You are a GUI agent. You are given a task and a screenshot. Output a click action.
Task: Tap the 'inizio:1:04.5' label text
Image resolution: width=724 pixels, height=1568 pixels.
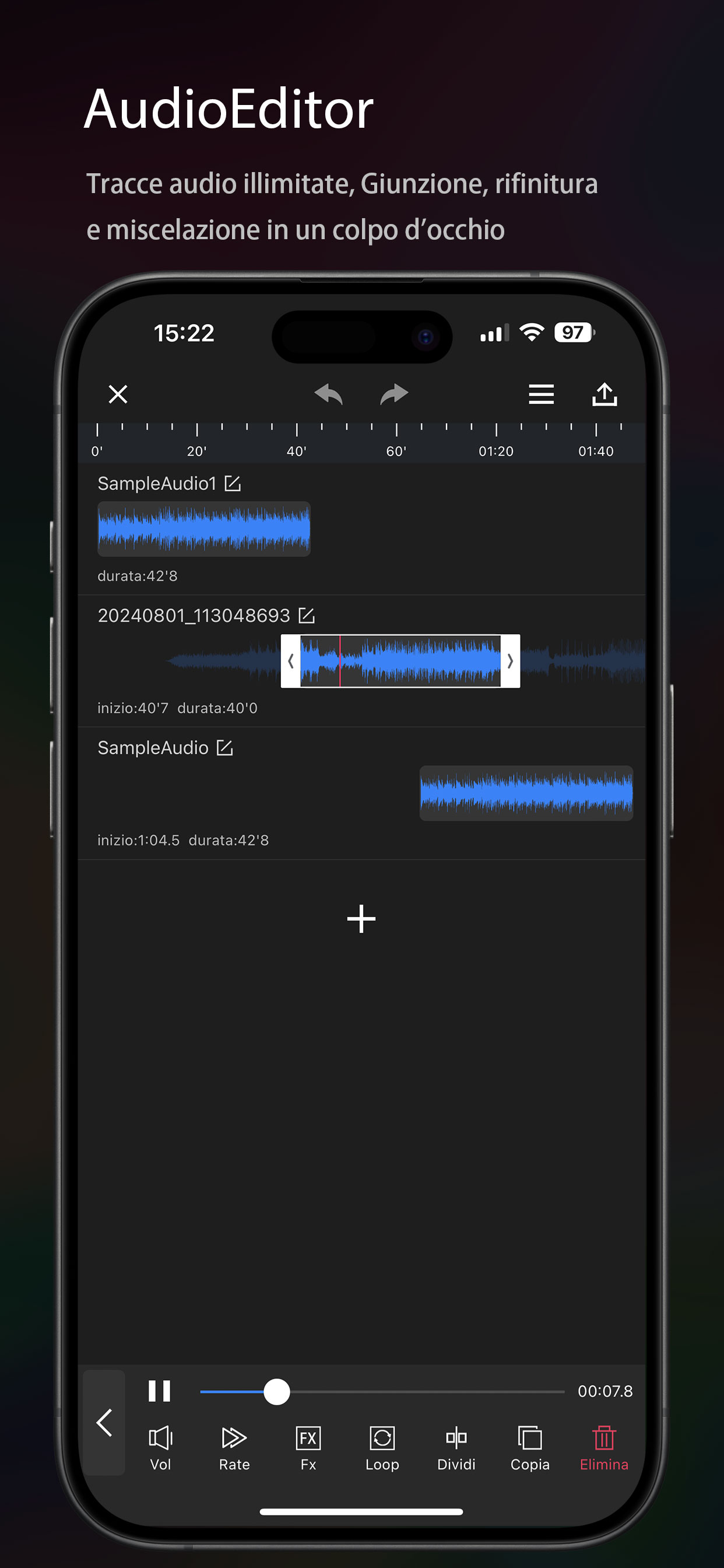coord(139,840)
